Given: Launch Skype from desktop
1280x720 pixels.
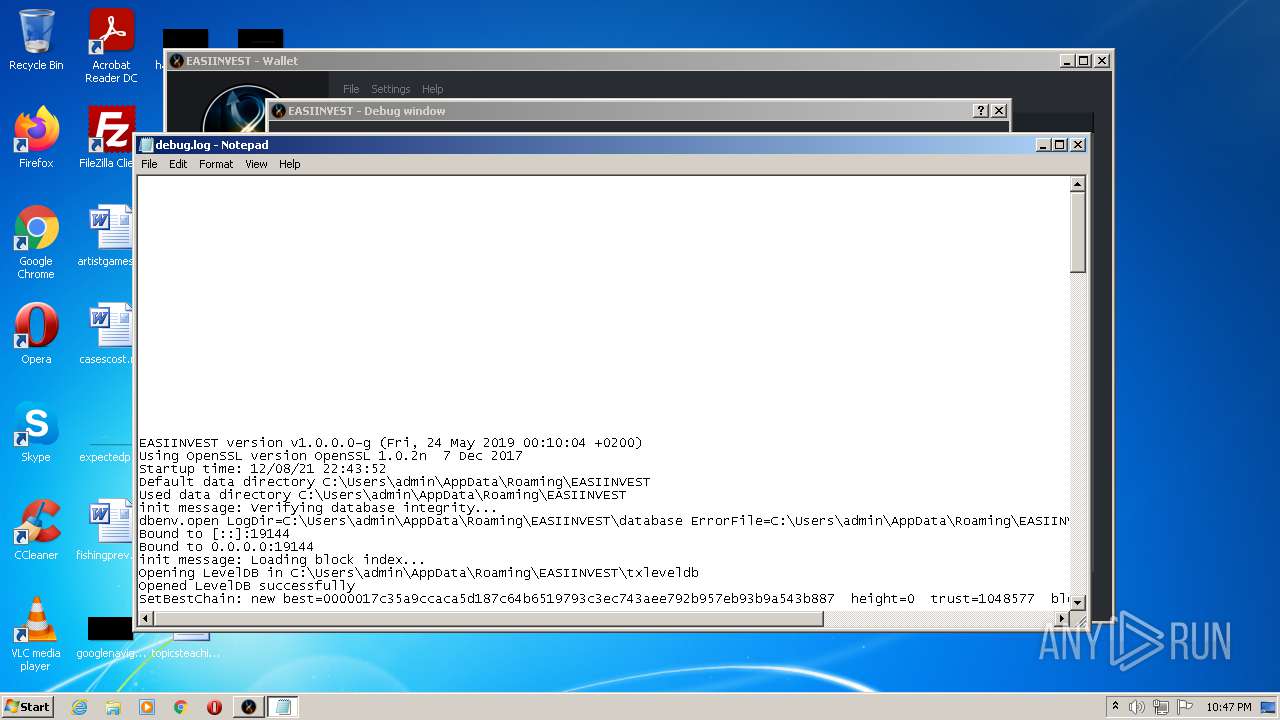Looking at the screenshot, I should [x=36, y=431].
